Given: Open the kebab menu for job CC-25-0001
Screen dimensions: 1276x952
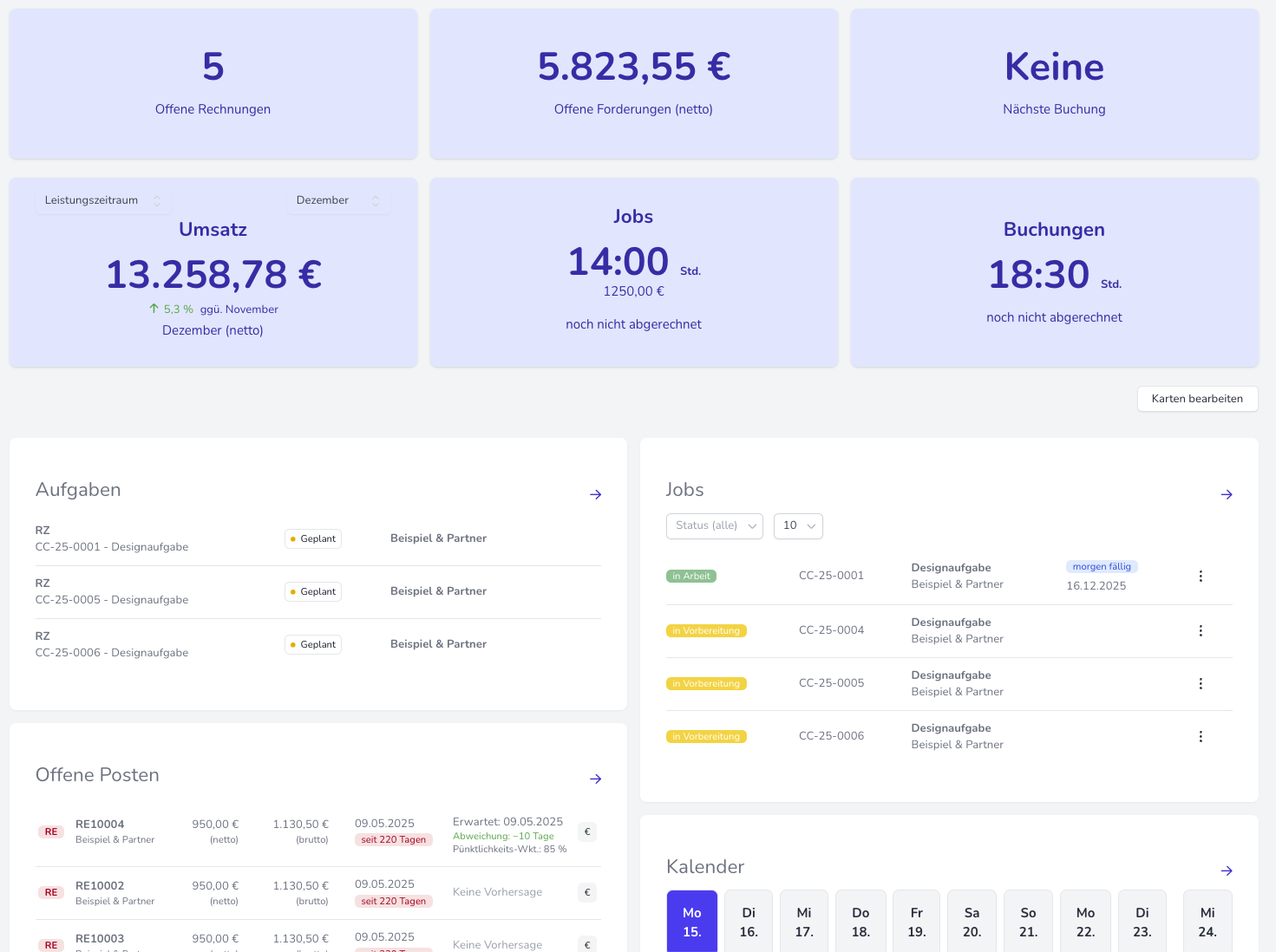Looking at the screenshot, I should click(1201, 576).
